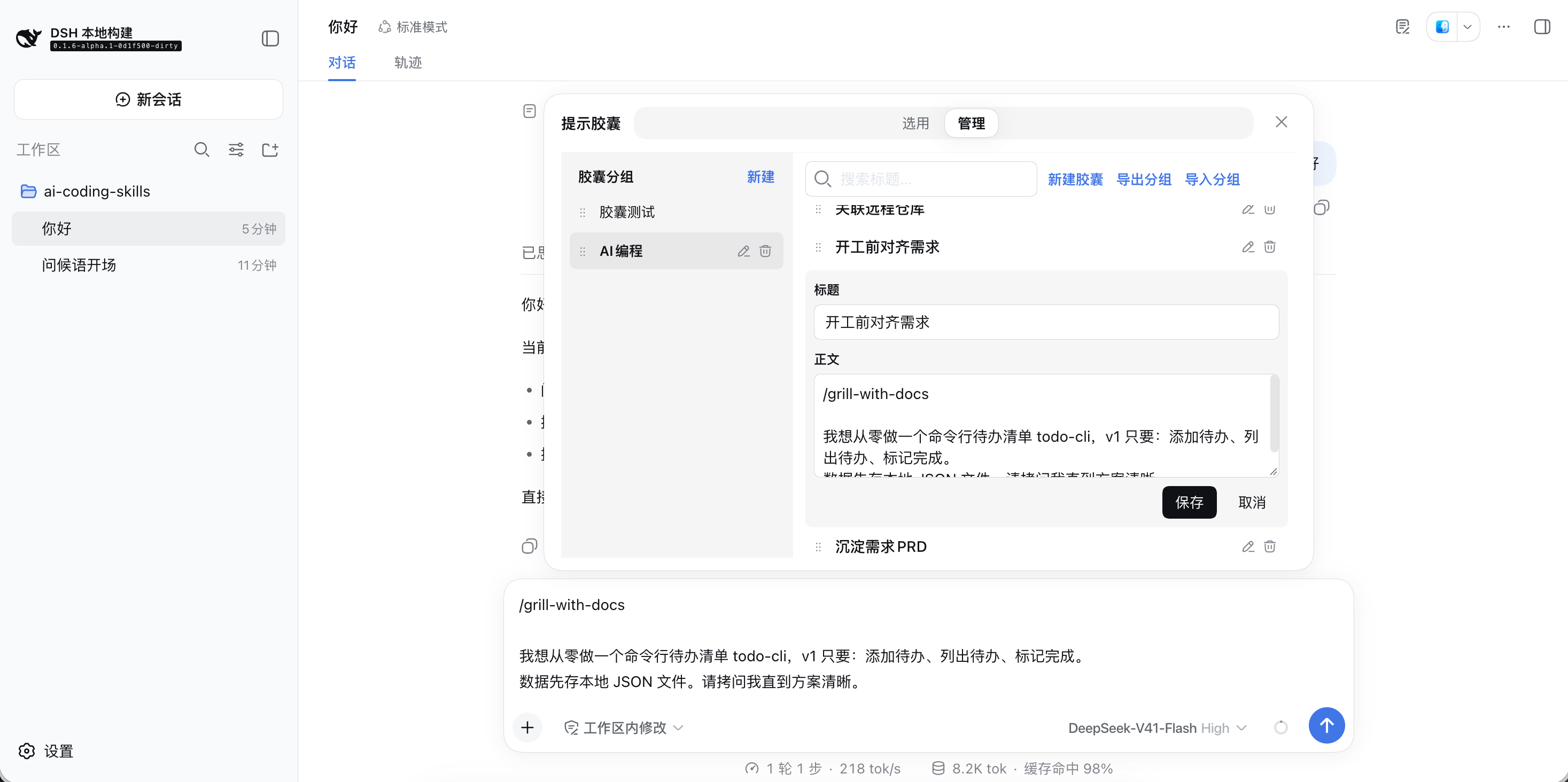This screenshot has width=1568, height=782.
Task: Open notes edit icon in top bar
Action: (x=1402, y=27)
